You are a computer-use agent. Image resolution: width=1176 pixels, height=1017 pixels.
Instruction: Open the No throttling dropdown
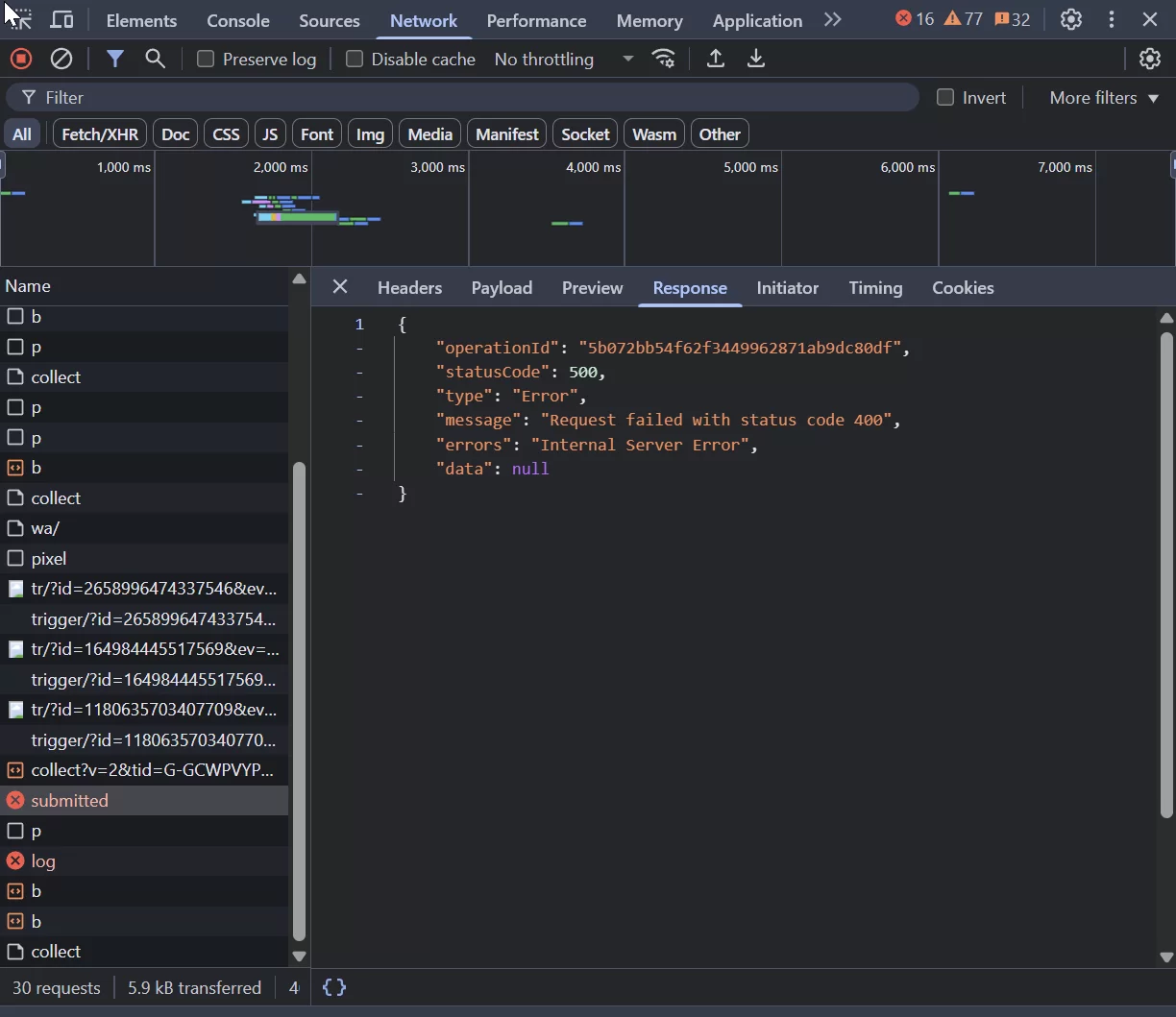coord(564,59)
